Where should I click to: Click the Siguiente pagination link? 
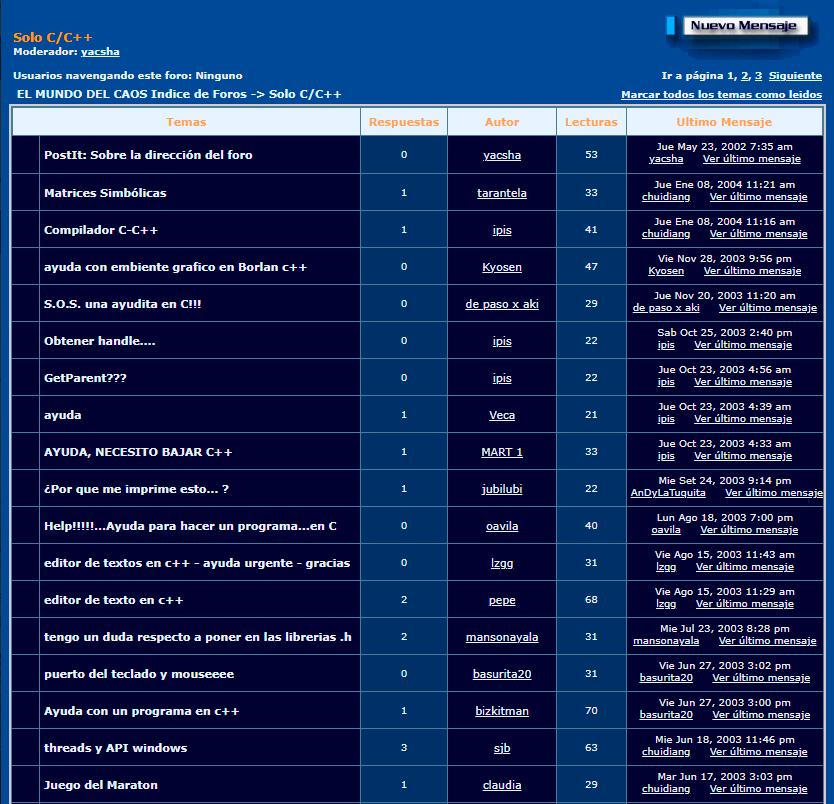795,76
